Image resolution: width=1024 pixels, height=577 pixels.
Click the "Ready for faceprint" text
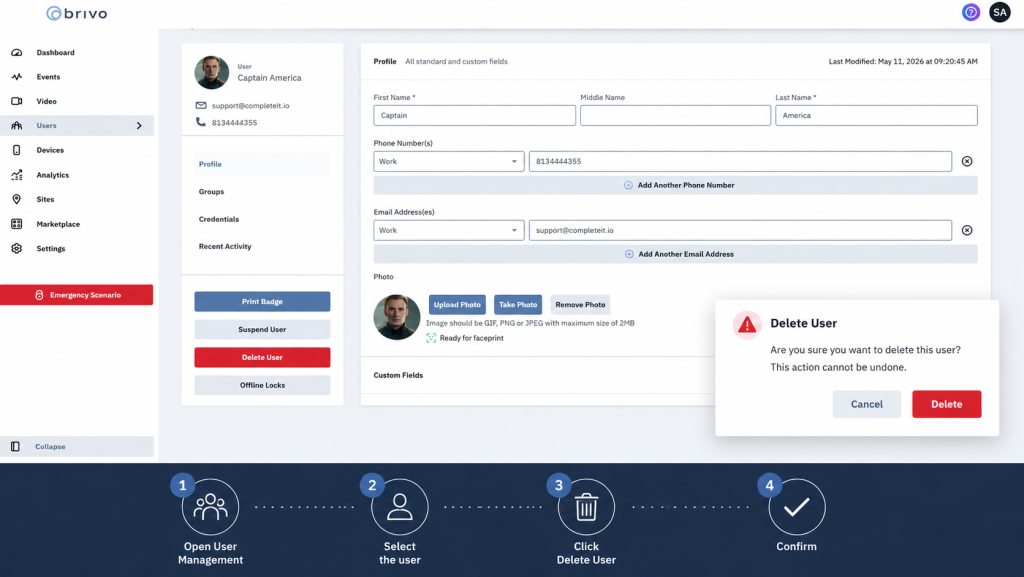(x=472, y=338)
